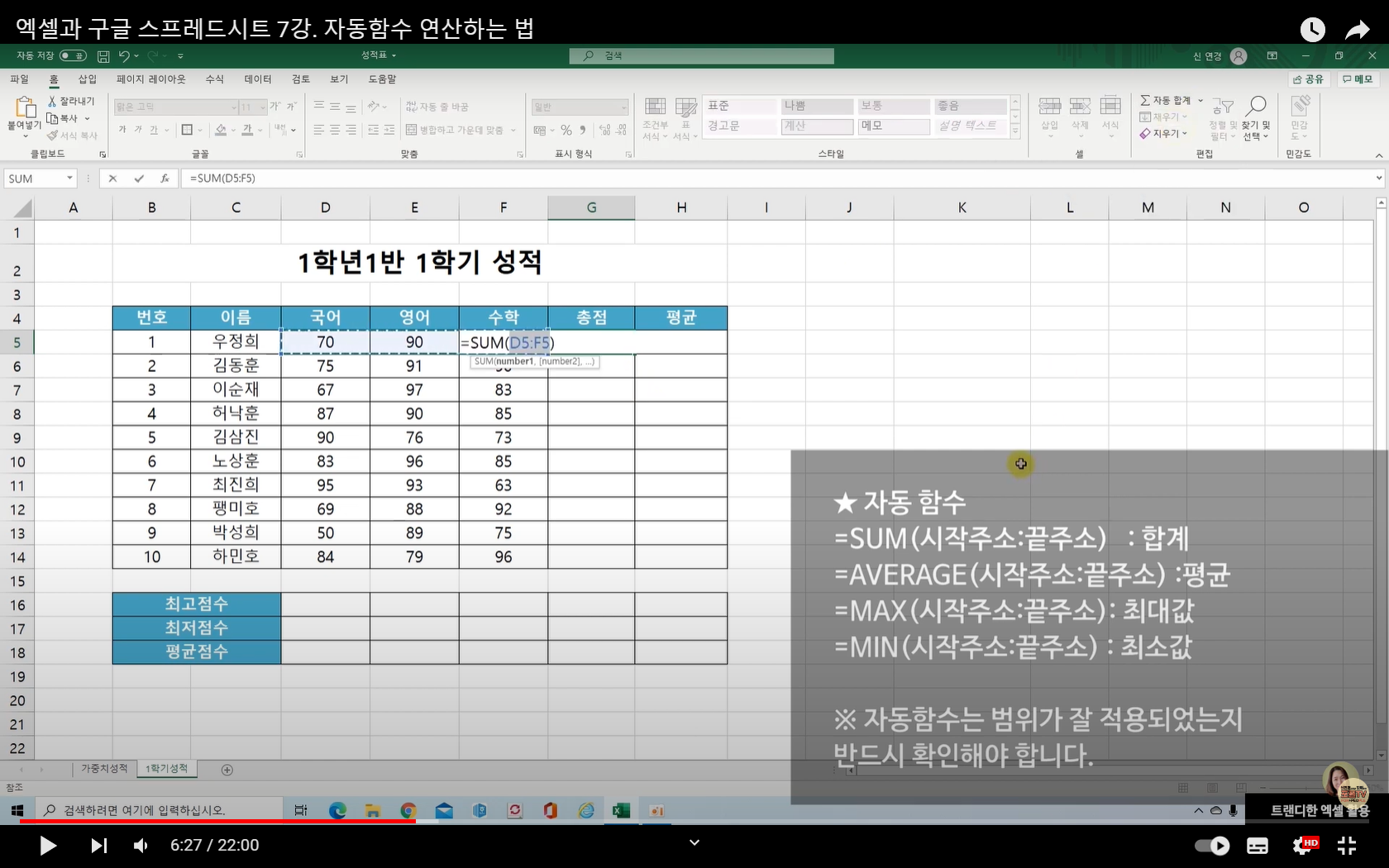The image size is (1389, 868).
Task: Open the font name dropdown
Action: [x=234, y=107]
